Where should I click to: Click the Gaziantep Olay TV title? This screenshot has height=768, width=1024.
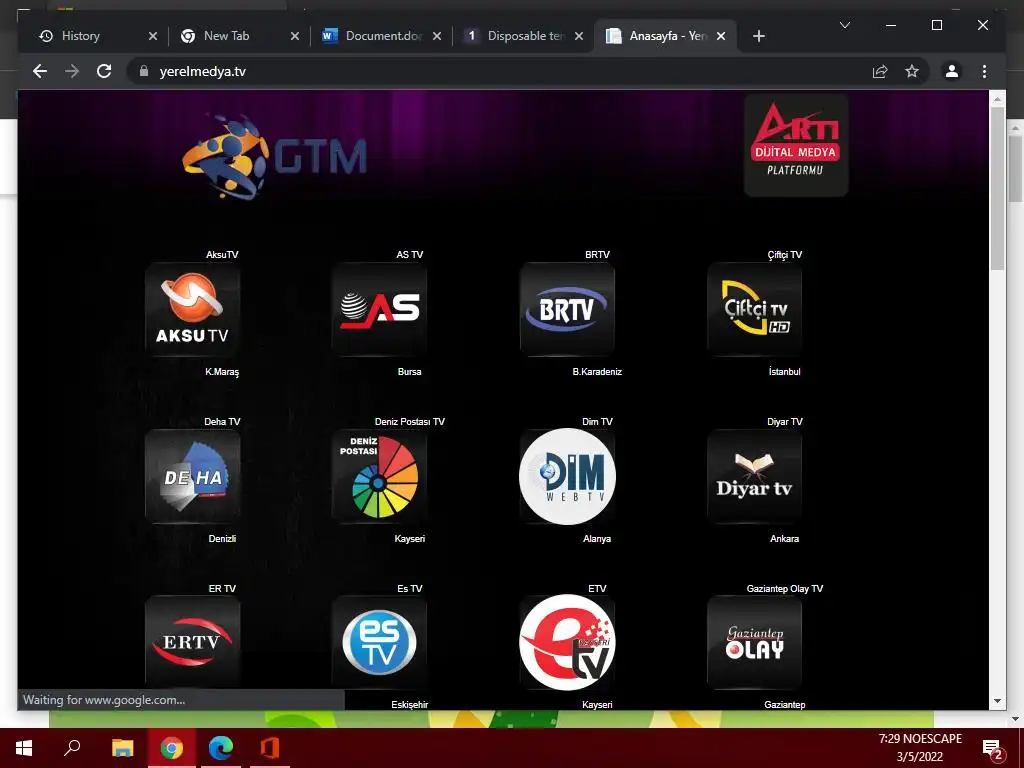click(784, 588)
